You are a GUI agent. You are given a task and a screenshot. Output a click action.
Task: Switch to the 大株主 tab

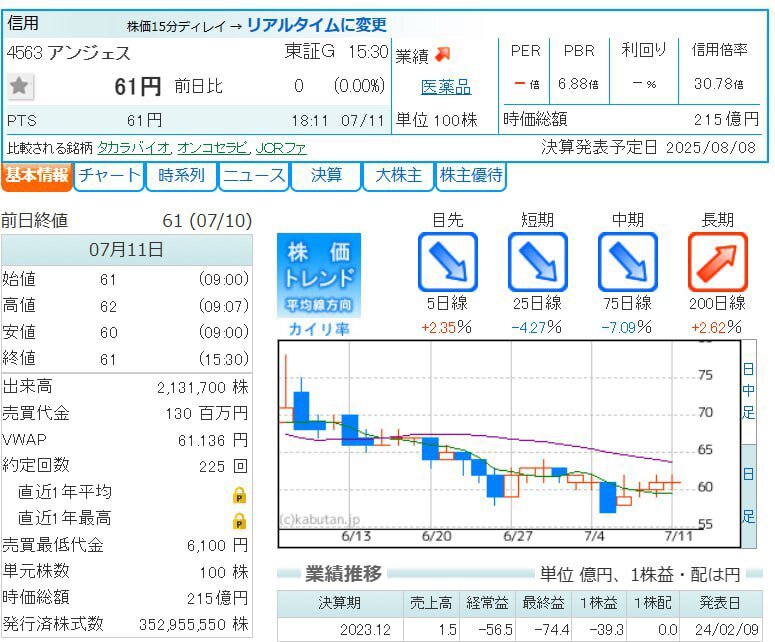point(398,175)
